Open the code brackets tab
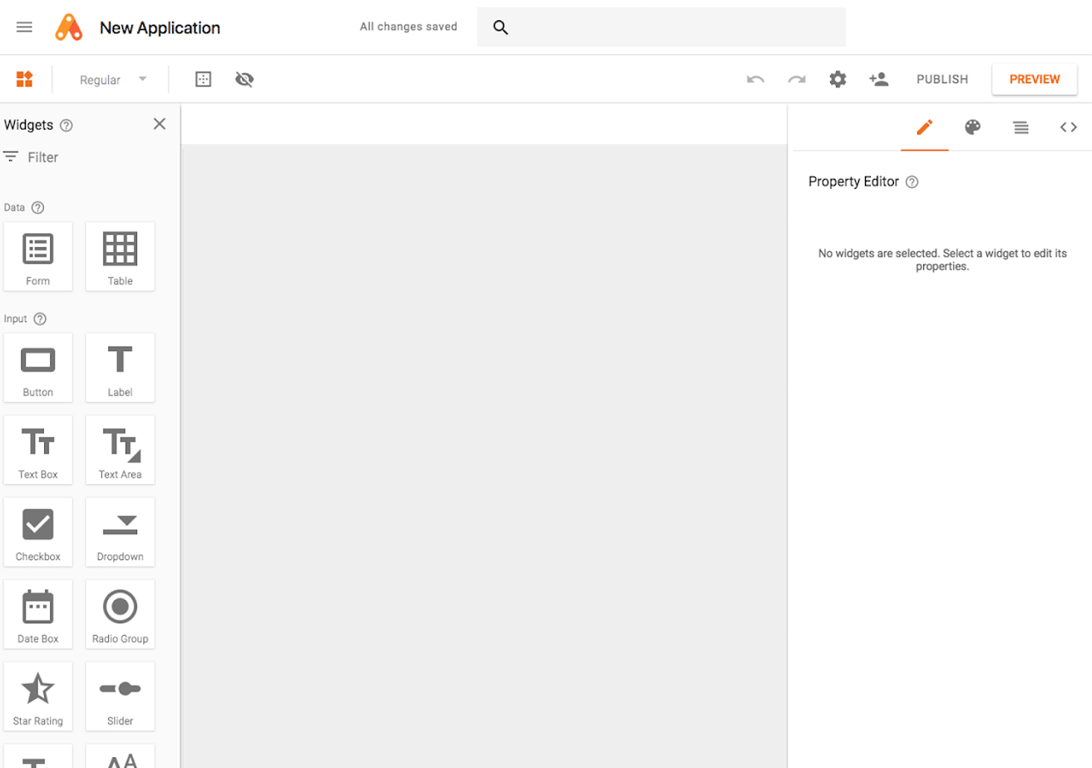Screen dimensions: 1092x768 [x=1068, y=127]
